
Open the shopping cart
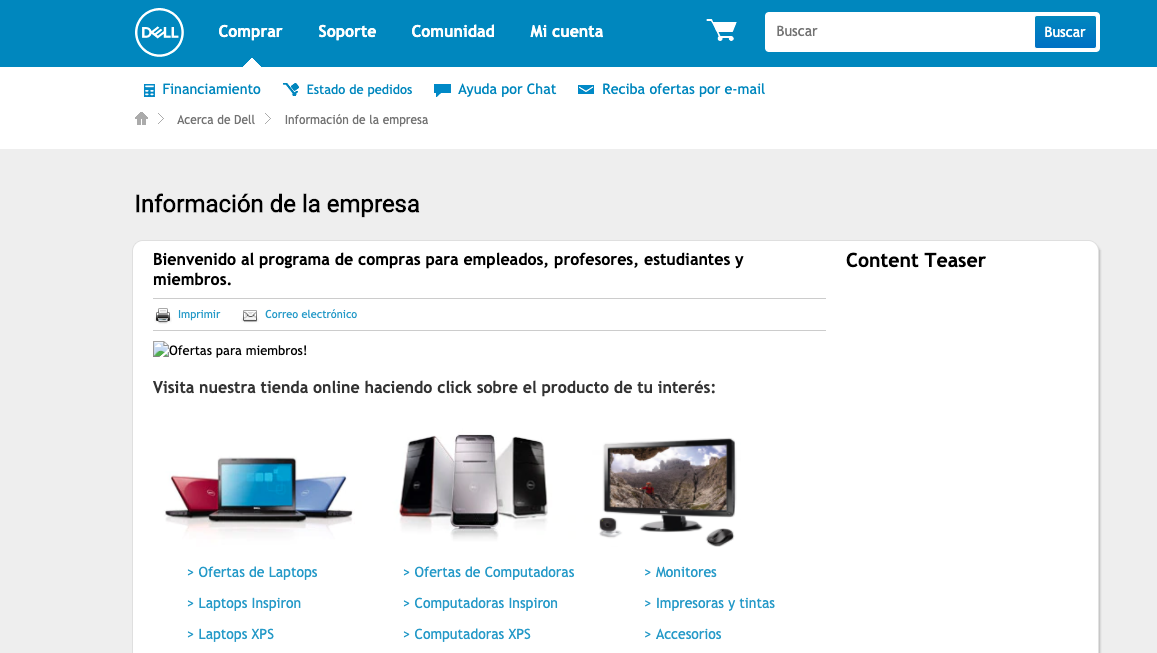[721, 31]
